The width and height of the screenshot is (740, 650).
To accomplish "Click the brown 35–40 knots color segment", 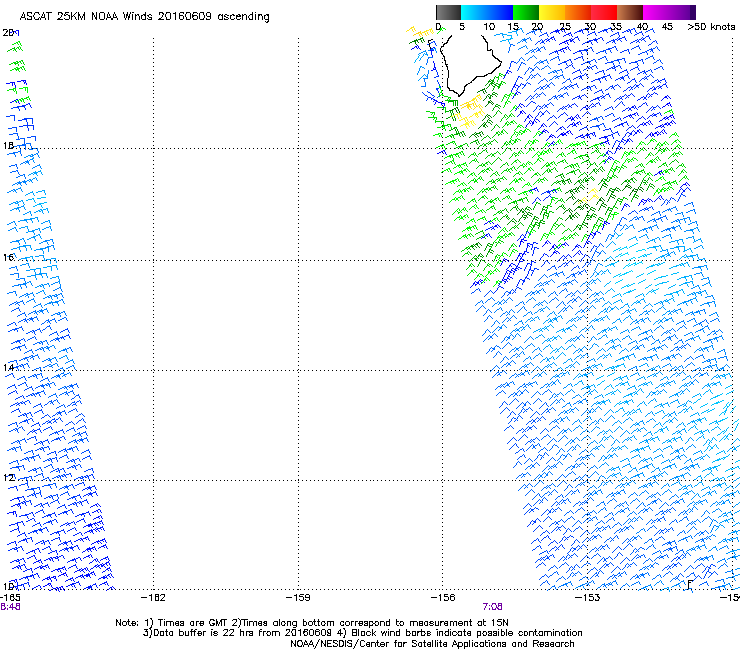I will pos(630,12).
